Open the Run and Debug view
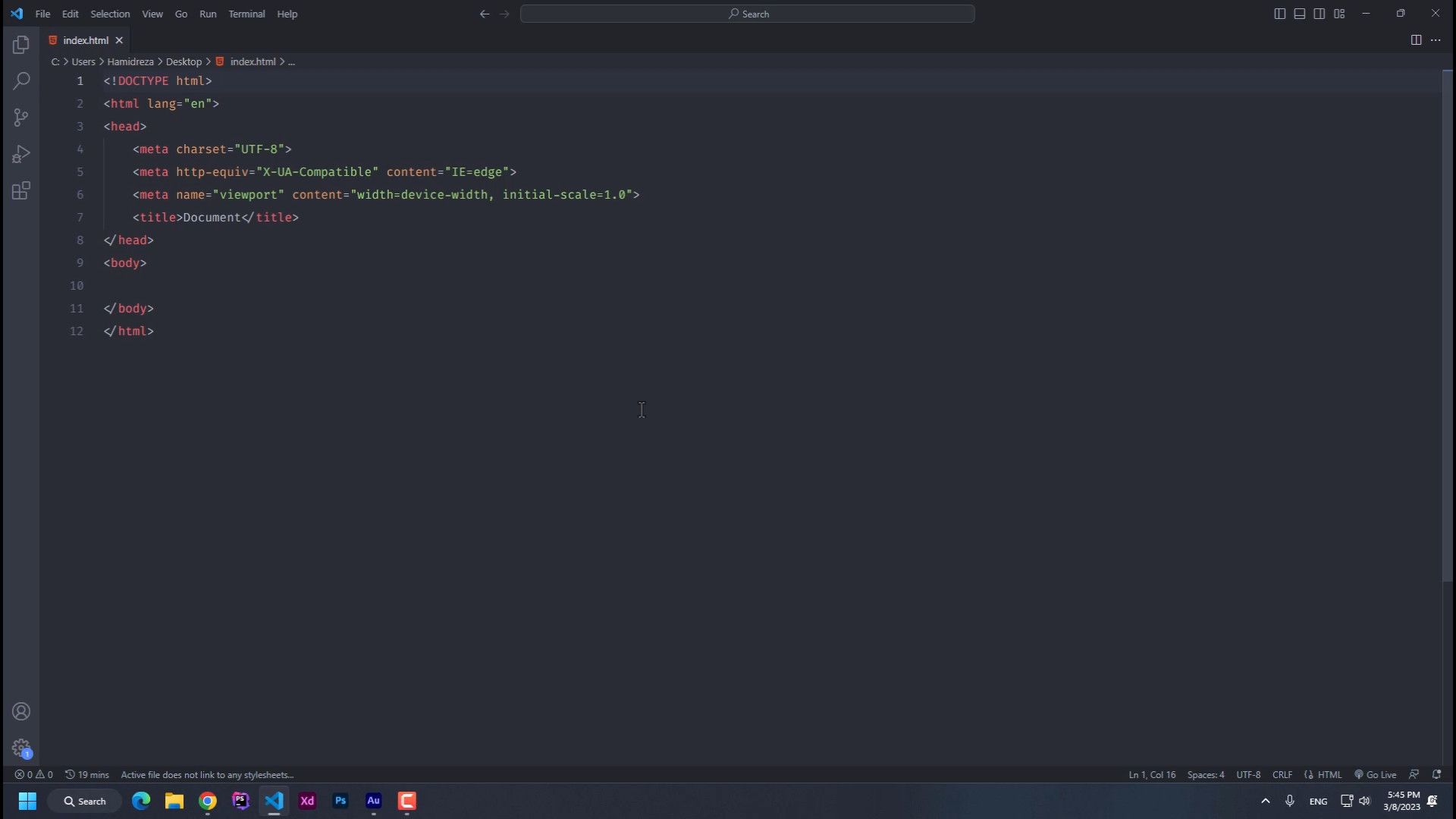1456x819 pixels. point(21,154)
